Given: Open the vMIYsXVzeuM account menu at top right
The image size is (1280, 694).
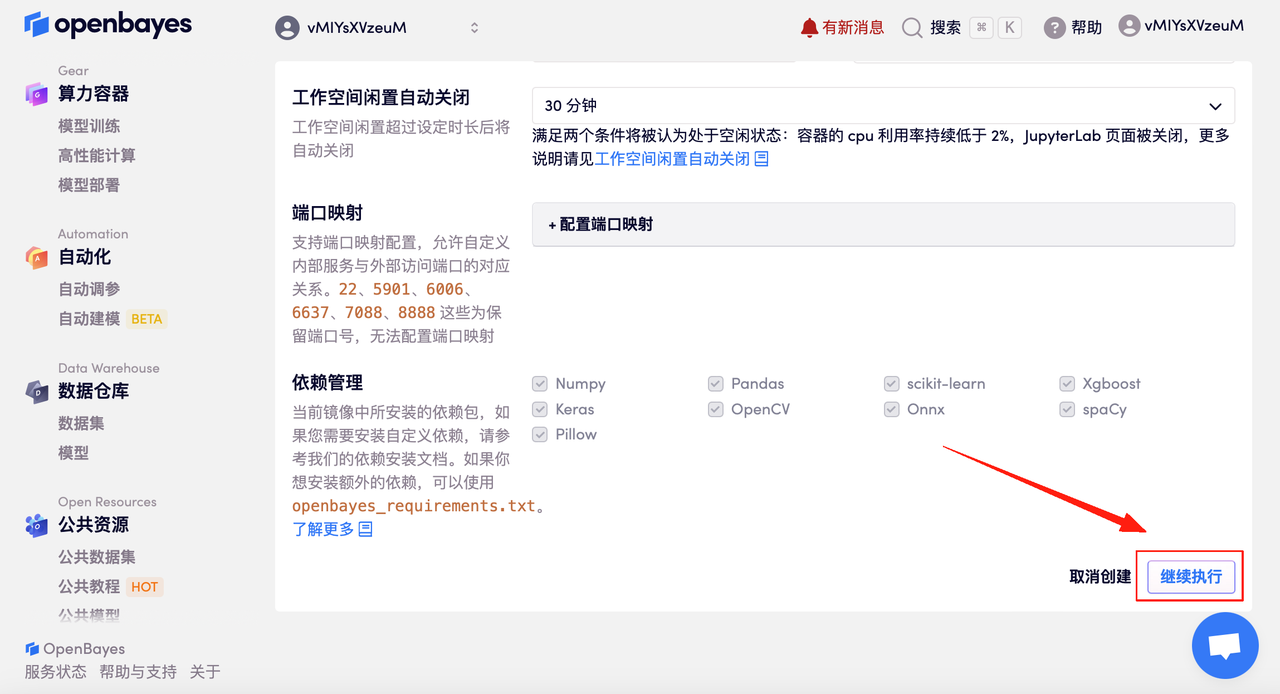Looking at the screenshot, I should point(1194,26).
